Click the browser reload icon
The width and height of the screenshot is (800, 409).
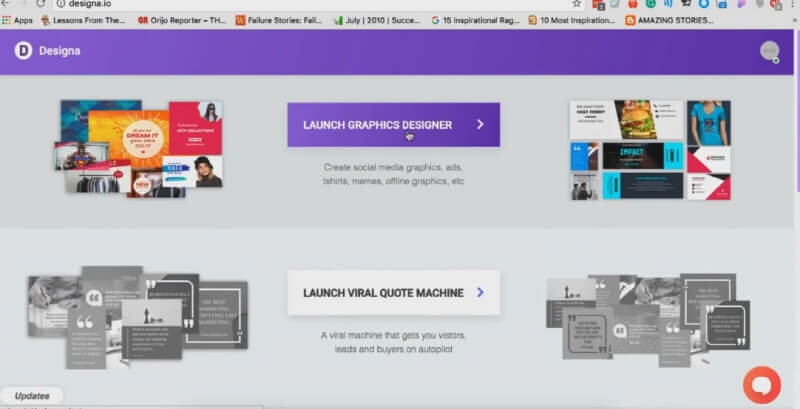pos(40,4)
